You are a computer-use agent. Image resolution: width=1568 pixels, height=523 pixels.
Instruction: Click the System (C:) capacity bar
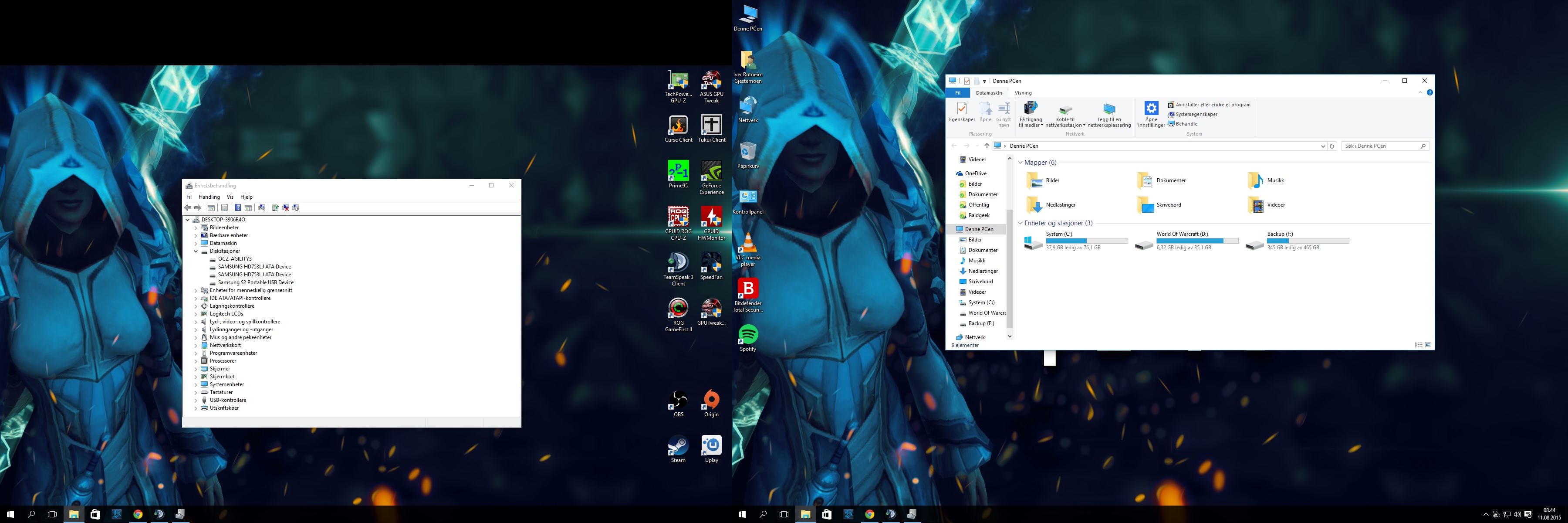(x=1087, y=241)
